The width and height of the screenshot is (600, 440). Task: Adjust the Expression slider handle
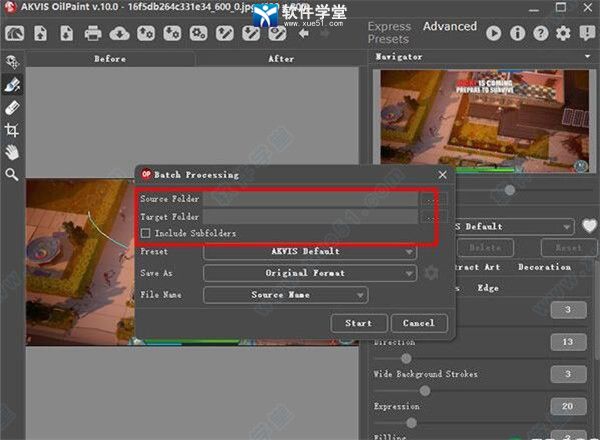point(412,423)
